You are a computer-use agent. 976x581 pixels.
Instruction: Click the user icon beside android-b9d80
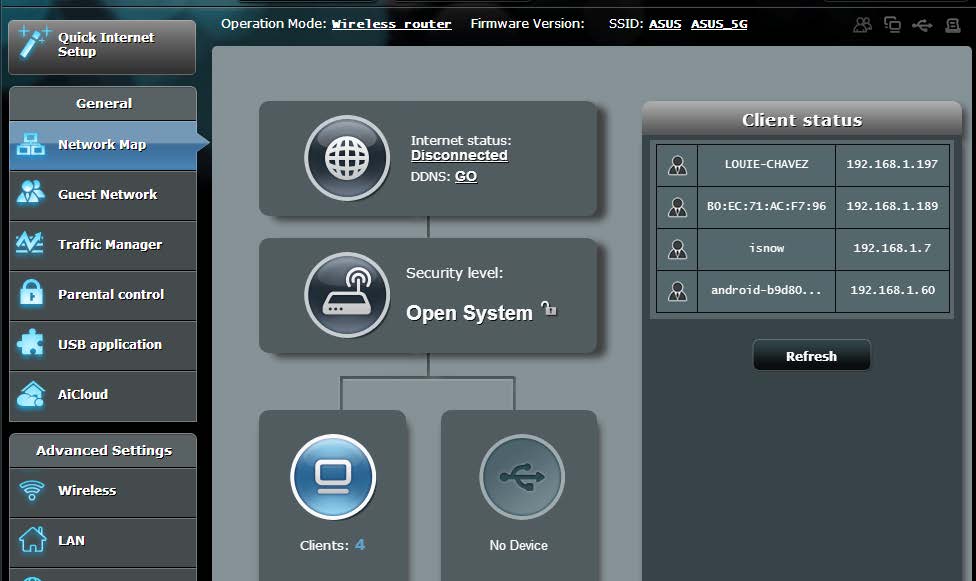(x=677, y=291)
